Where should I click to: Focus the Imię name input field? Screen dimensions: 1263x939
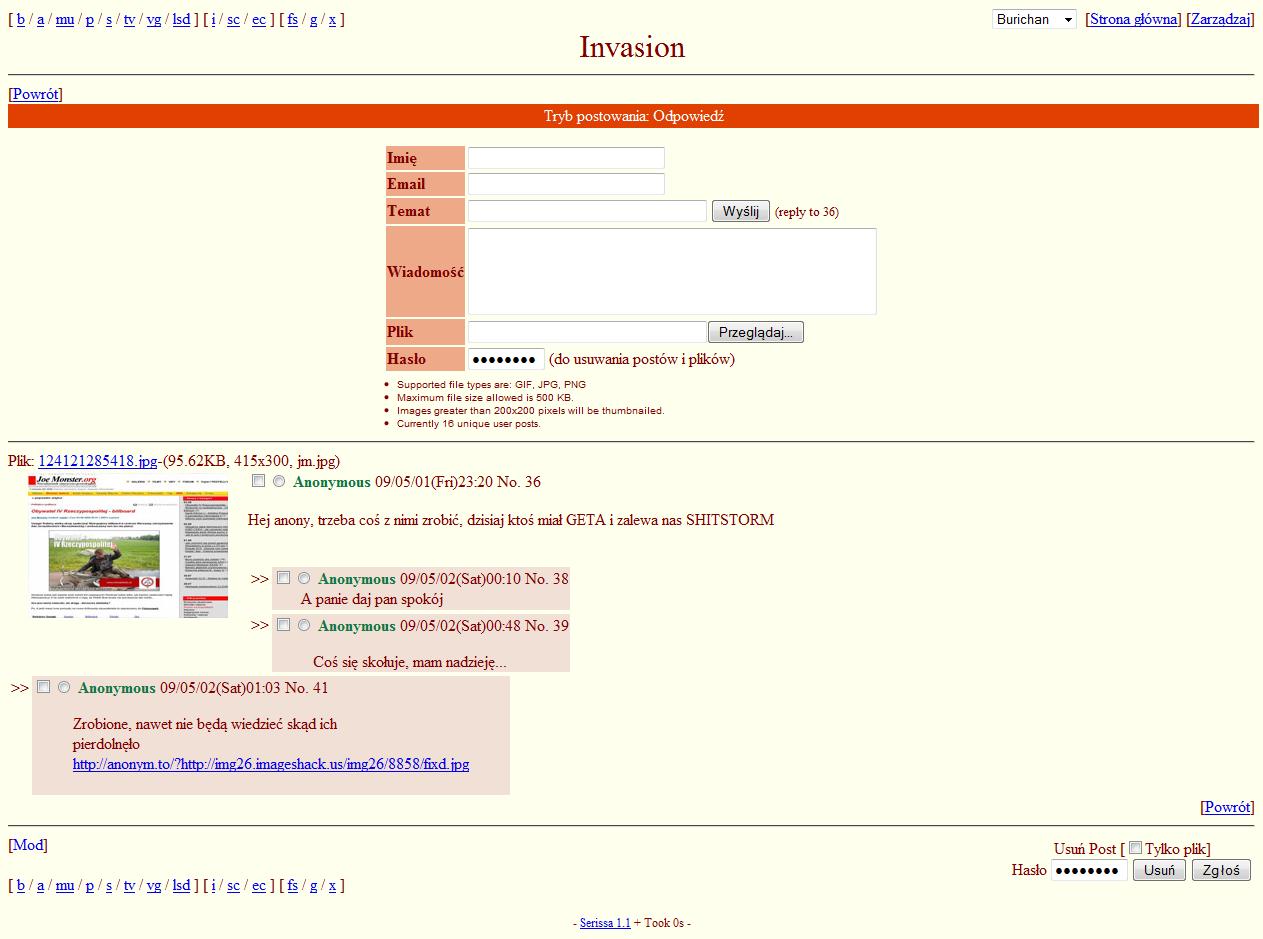pyautogui.click(x=566, y=158)
